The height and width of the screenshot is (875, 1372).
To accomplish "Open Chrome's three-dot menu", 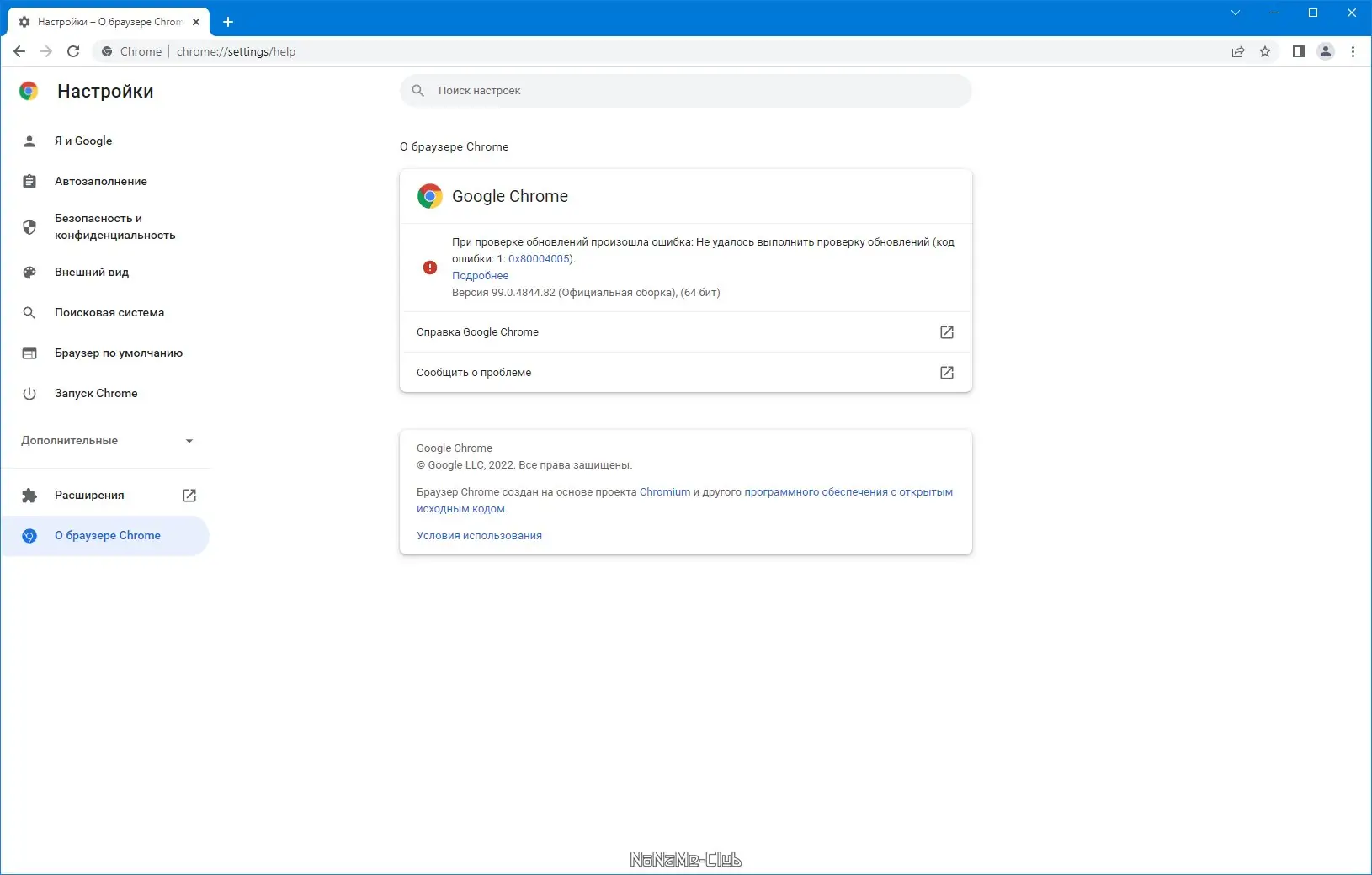I will point(1353,51).
